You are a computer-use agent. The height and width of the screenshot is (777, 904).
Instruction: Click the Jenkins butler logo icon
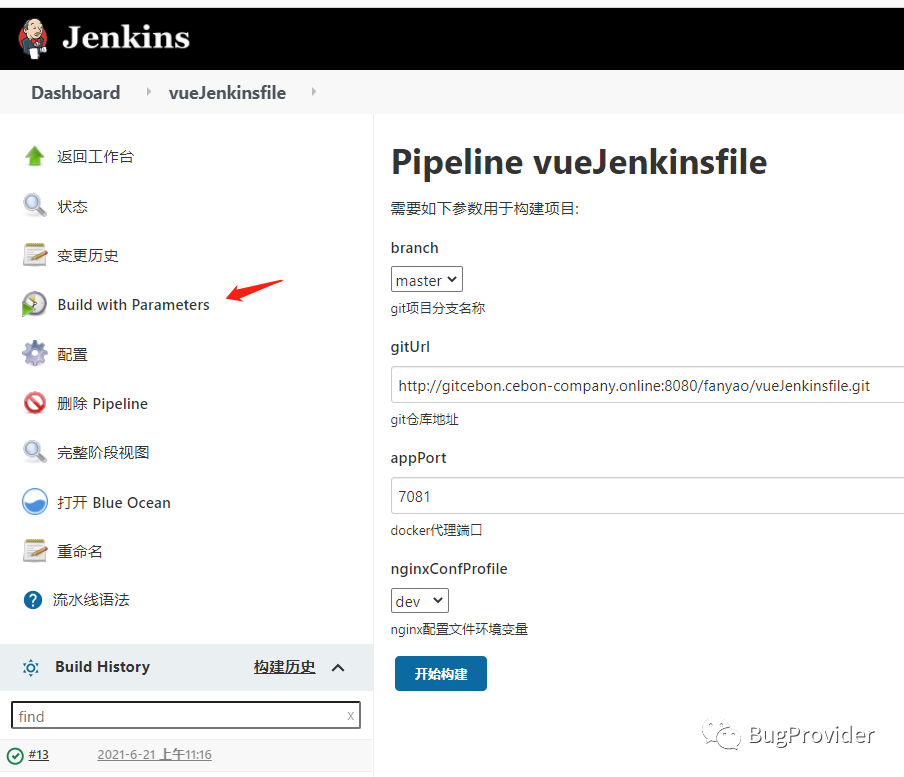(34, 38)
